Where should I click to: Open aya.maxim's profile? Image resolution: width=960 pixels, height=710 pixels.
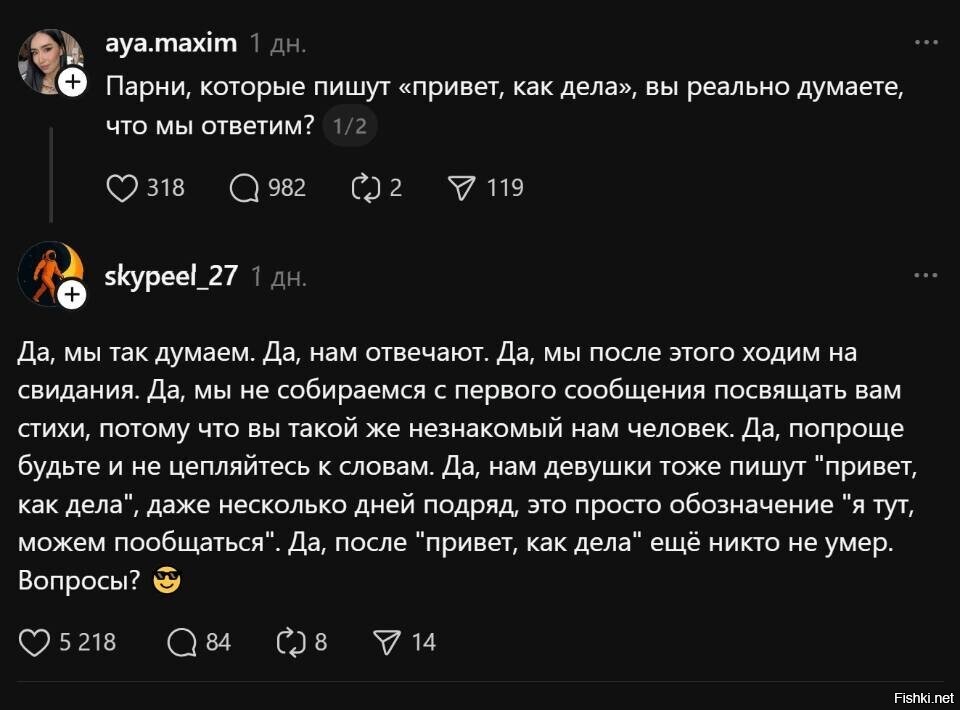click(x=172, y=42)
